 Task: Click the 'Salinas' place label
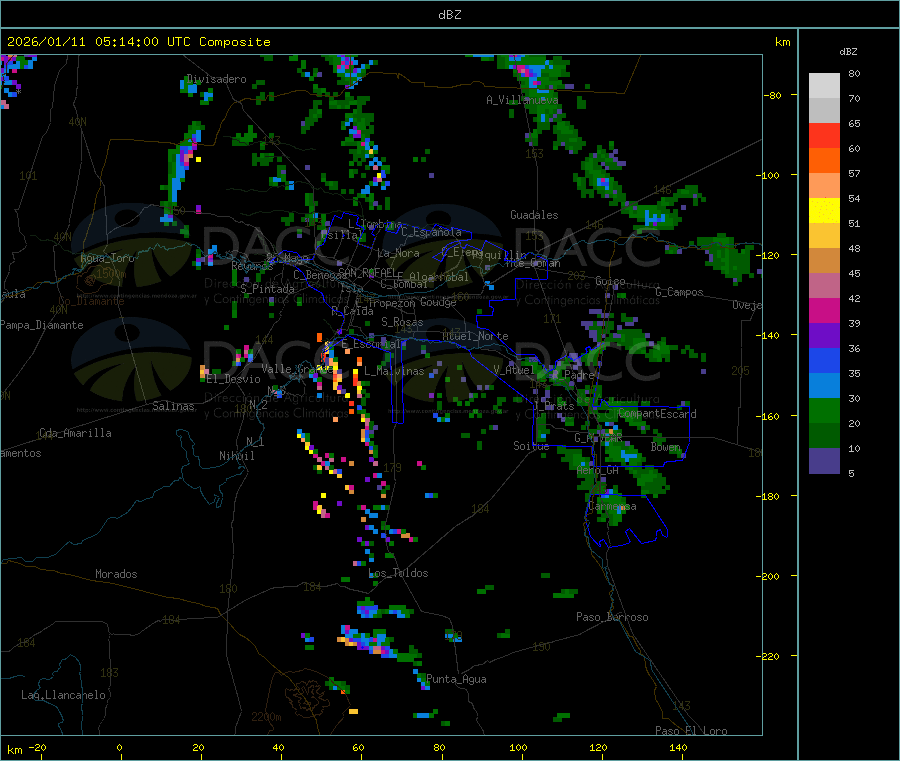173,406
